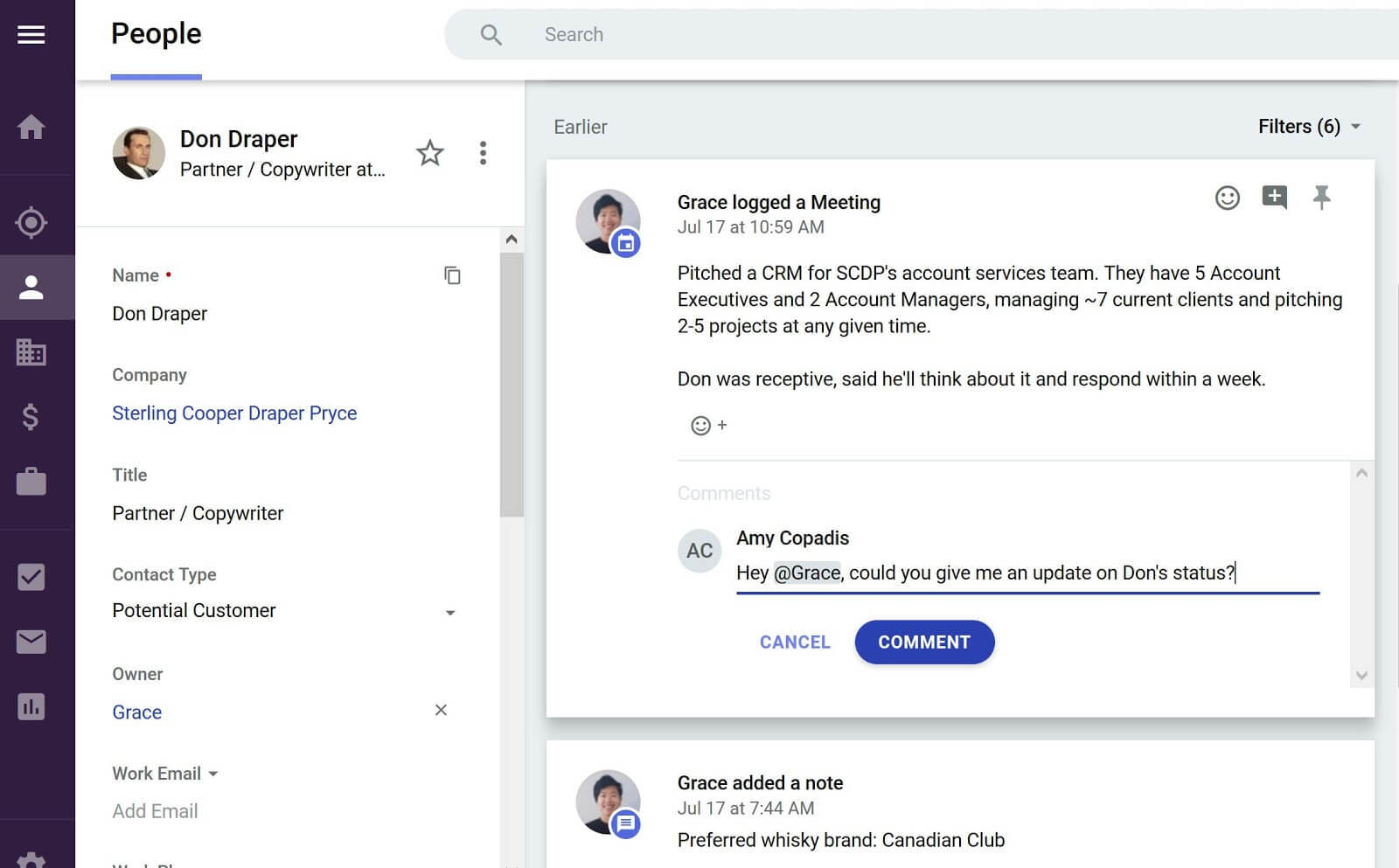
Task: Click 'Jul 17 at 10:59 AM' timestamp
Action: [751, 227]
